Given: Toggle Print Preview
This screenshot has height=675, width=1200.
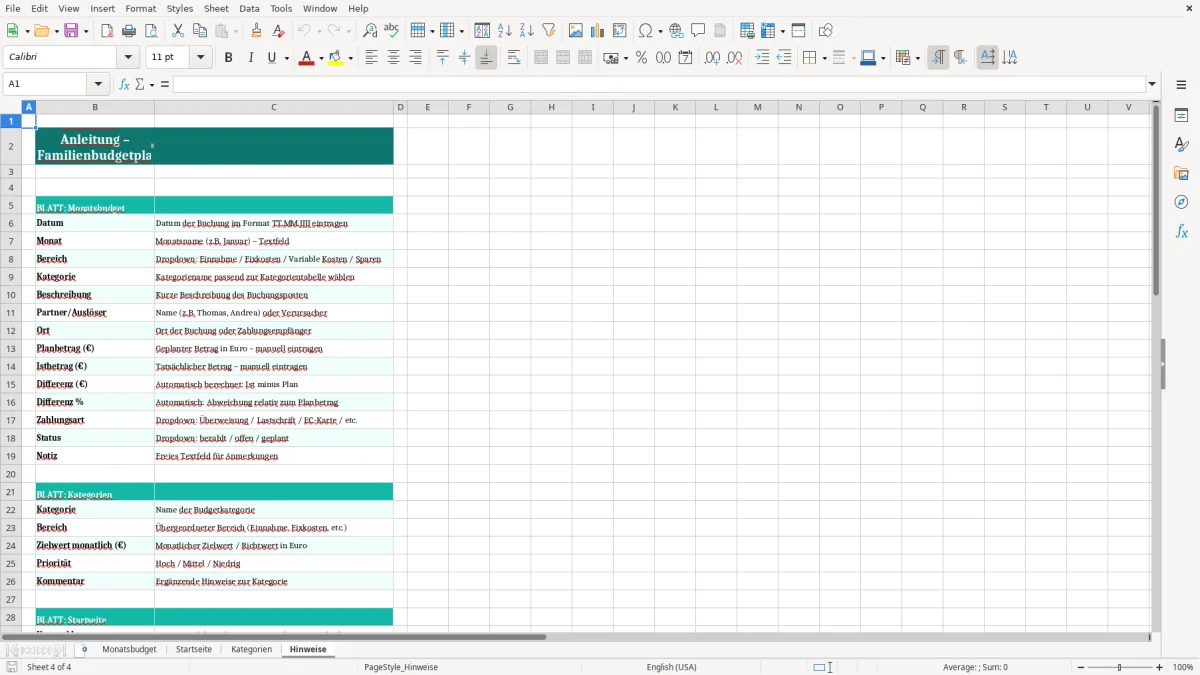Looking at the screenshot, I should tap(151, 31).
